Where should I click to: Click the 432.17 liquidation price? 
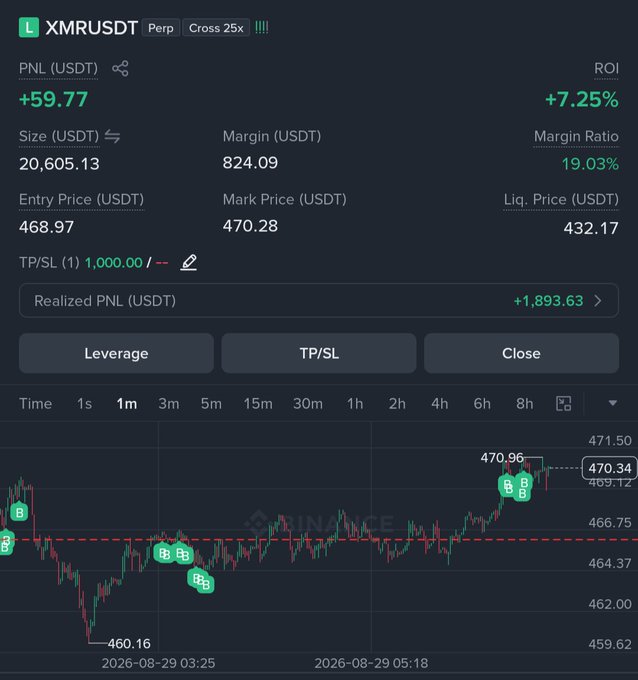[591, 228]
